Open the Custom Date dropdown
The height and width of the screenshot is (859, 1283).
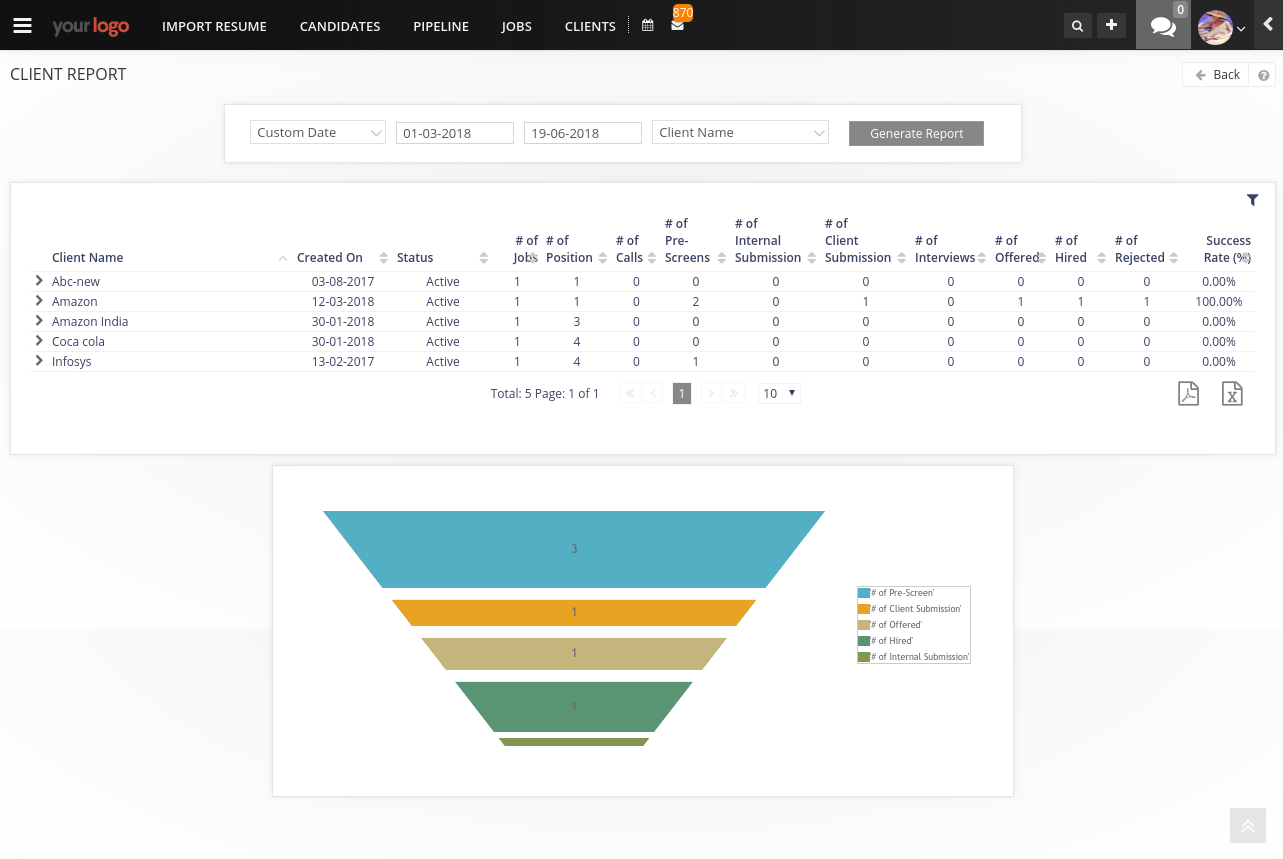(317, 132)
